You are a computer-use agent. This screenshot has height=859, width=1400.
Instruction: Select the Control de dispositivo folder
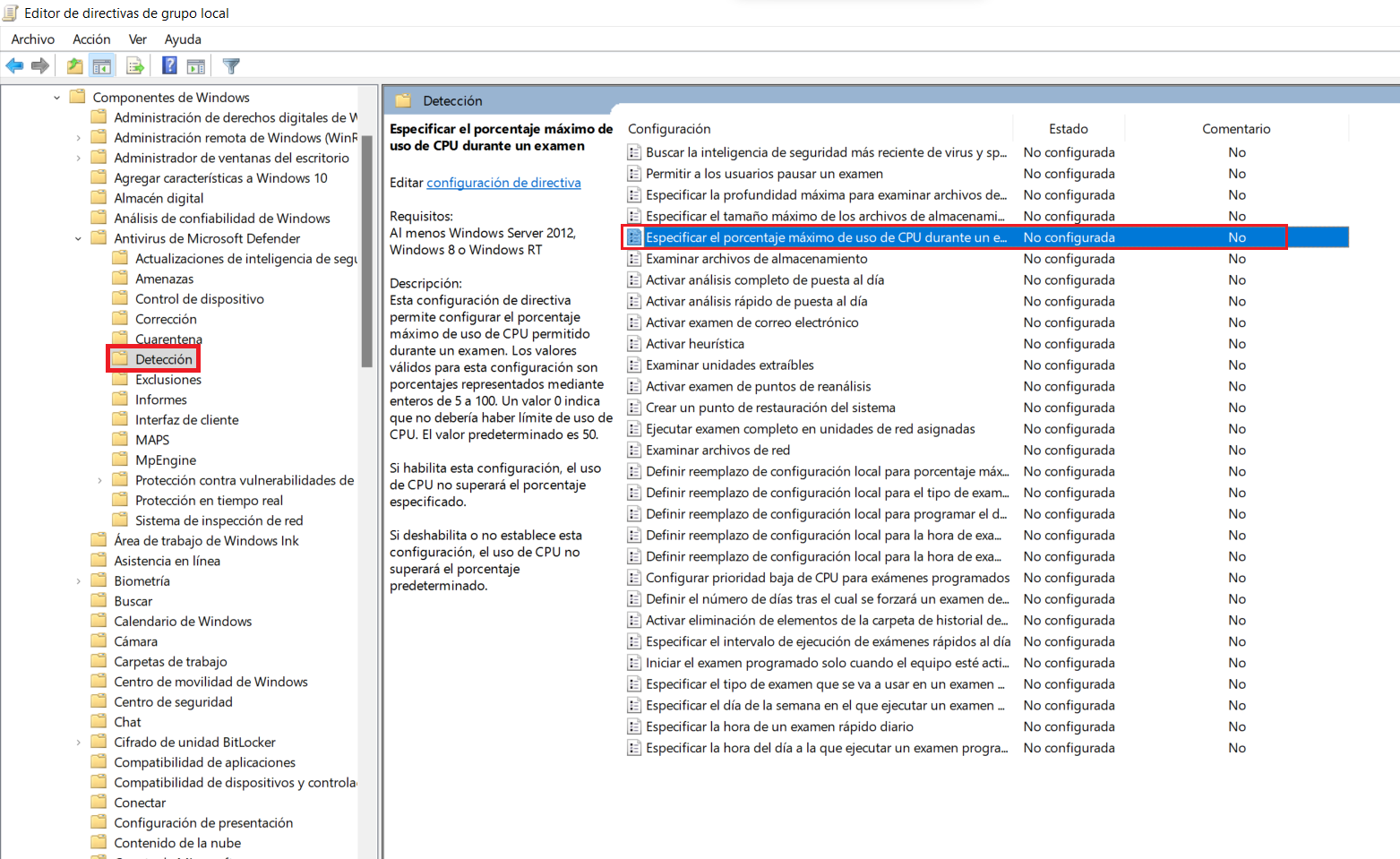[x=200, y=298]
